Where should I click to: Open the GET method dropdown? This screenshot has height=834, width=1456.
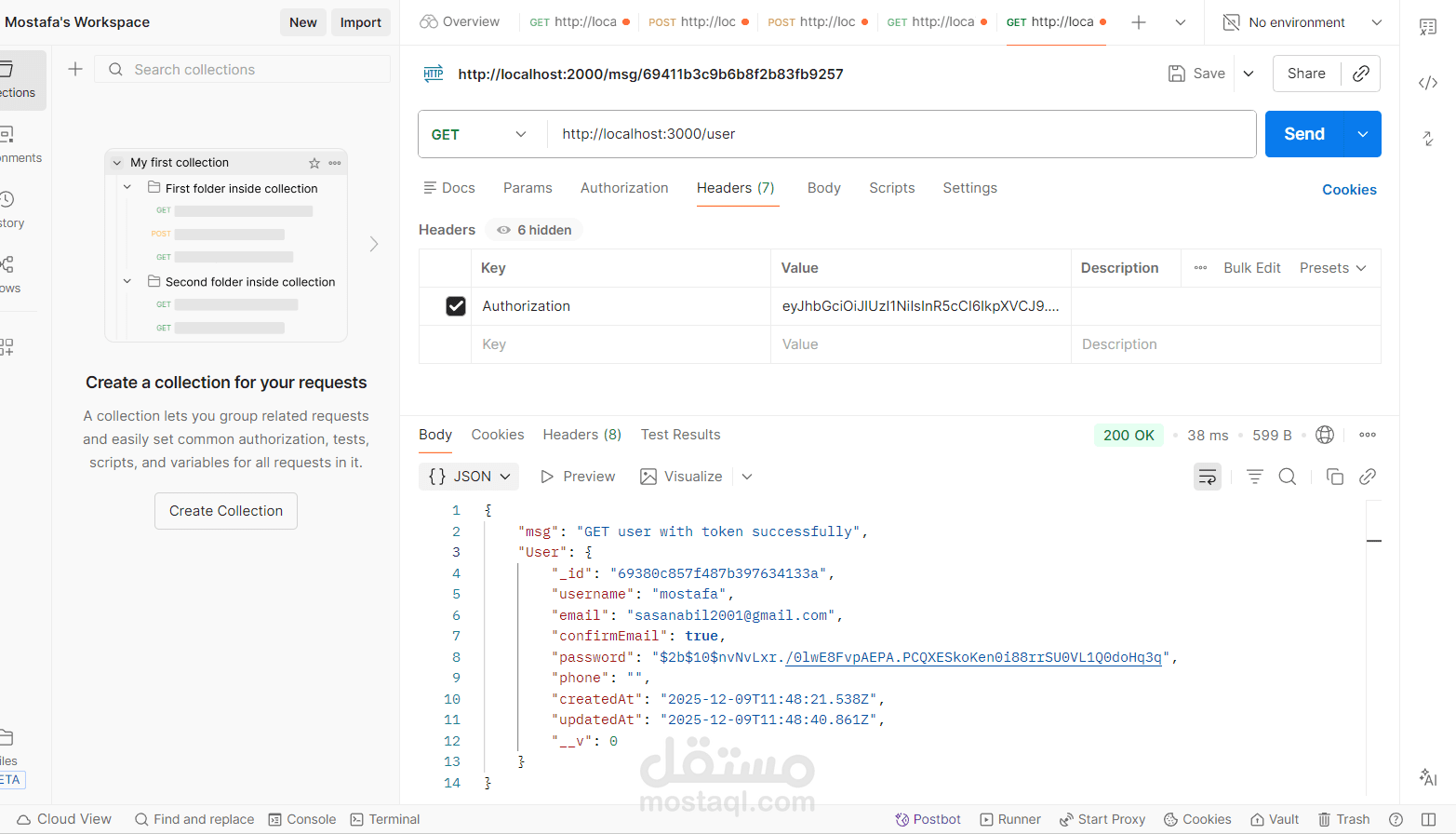pos(479,134)
